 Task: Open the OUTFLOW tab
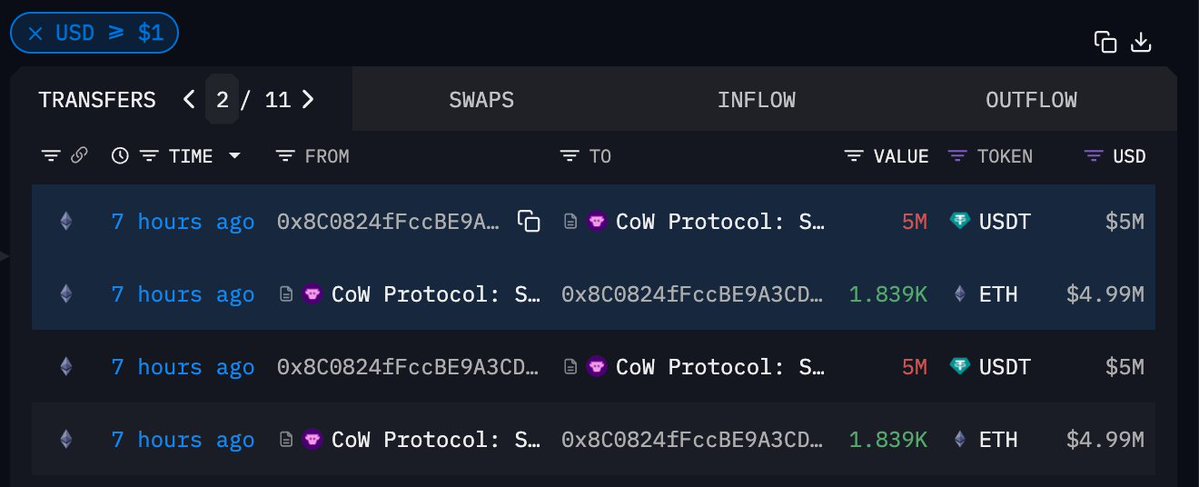1031,99
